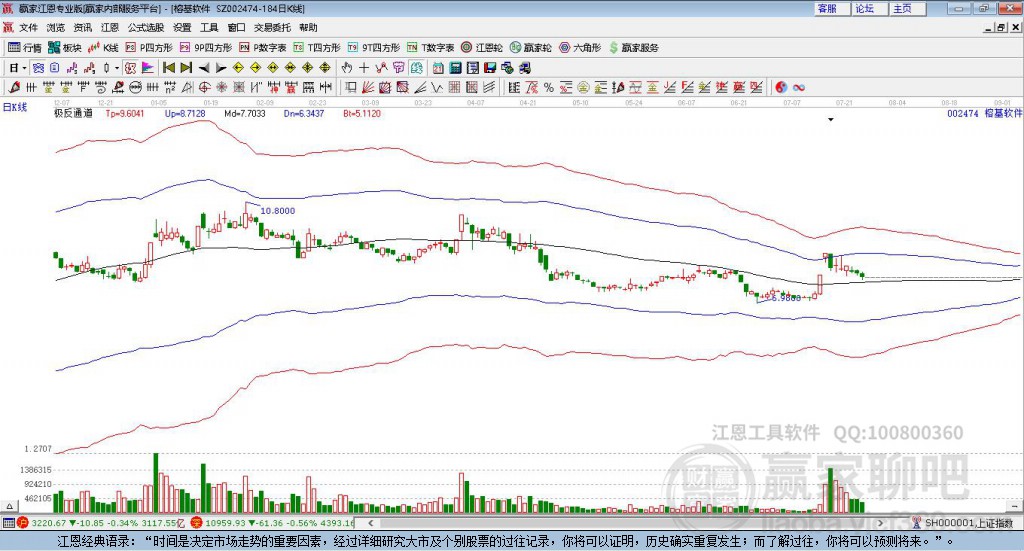Click the small triangle marker above chart

tap(831, 120)
